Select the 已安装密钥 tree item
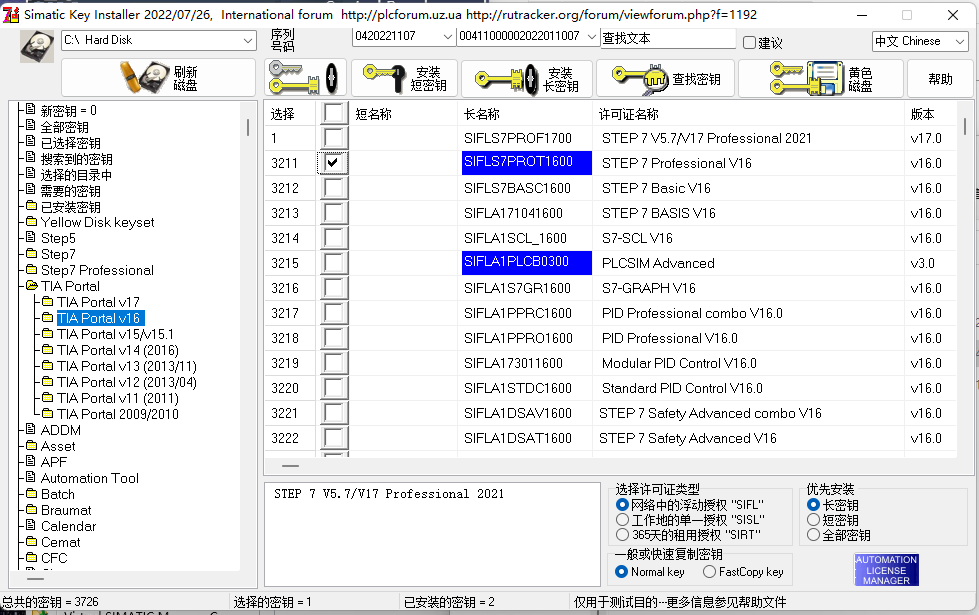Screen dimensions: 979x615 [x=71, y=207]
